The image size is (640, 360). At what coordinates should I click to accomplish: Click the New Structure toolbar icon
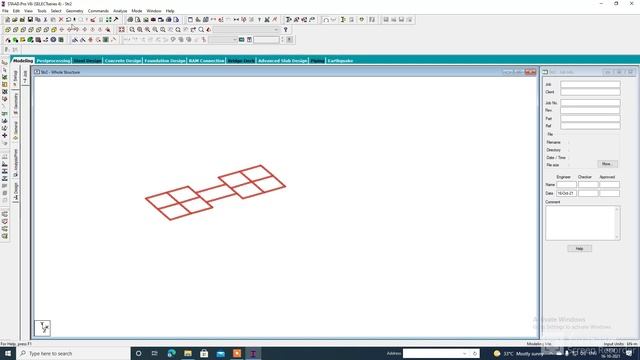pos(7,20)
